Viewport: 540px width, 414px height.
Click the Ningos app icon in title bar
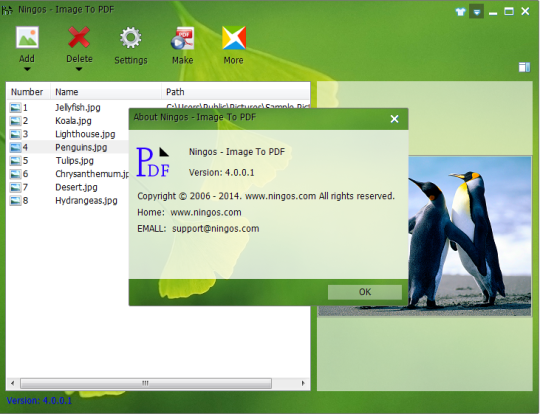click(7, 10)
